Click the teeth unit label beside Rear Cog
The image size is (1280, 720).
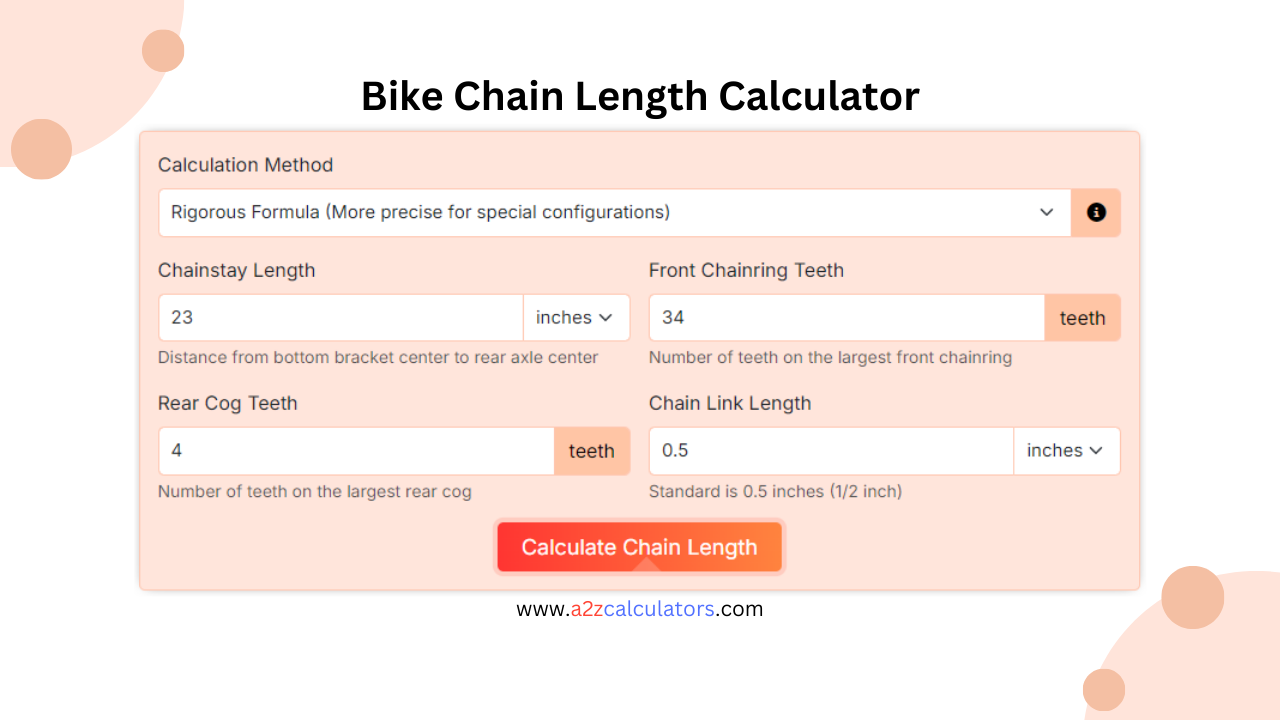pyautogui.click(x=592, y=450)
